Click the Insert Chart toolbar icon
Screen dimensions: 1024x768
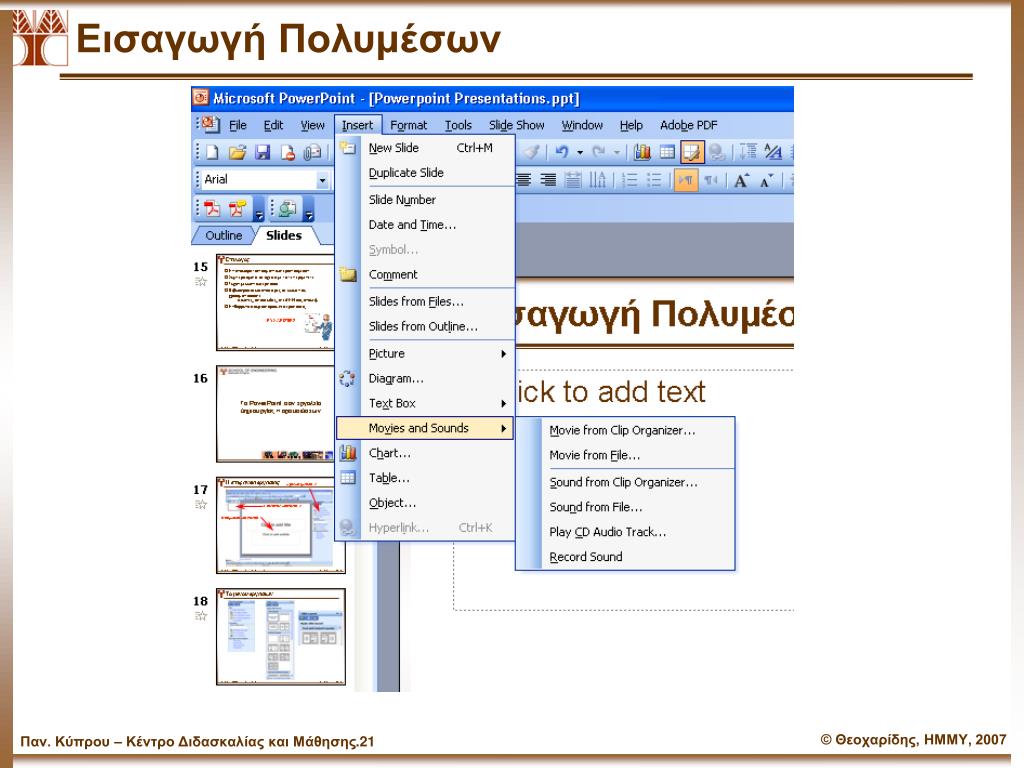[643, 152]
